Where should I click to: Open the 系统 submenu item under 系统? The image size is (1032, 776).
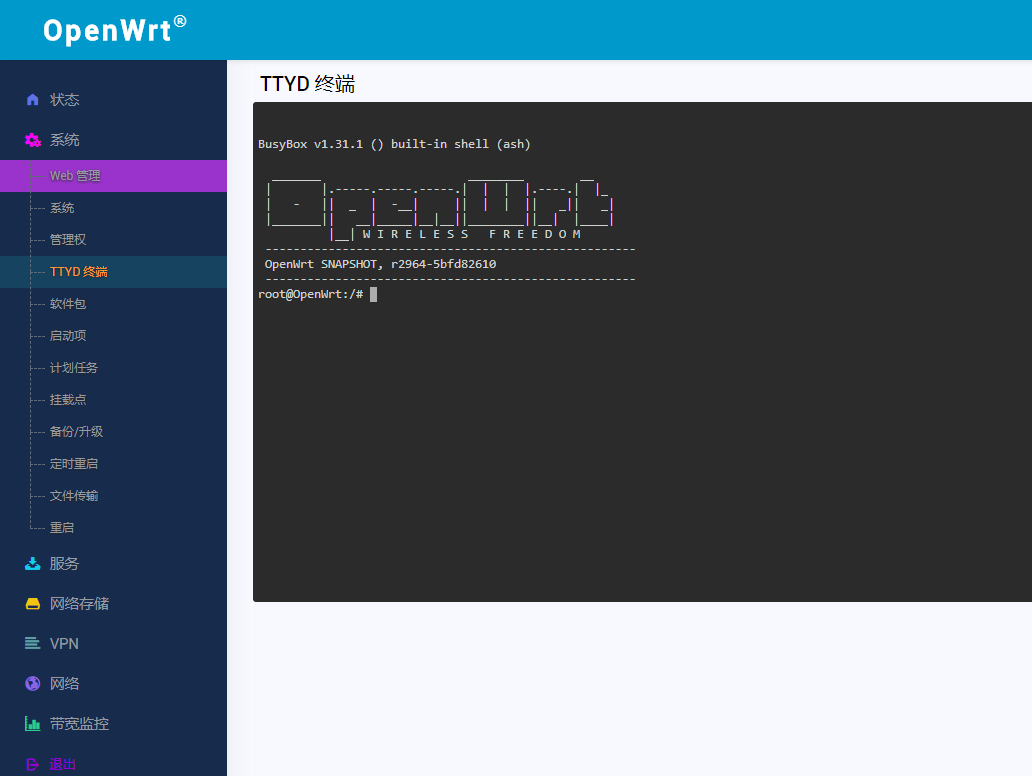(x=113, y=208)
